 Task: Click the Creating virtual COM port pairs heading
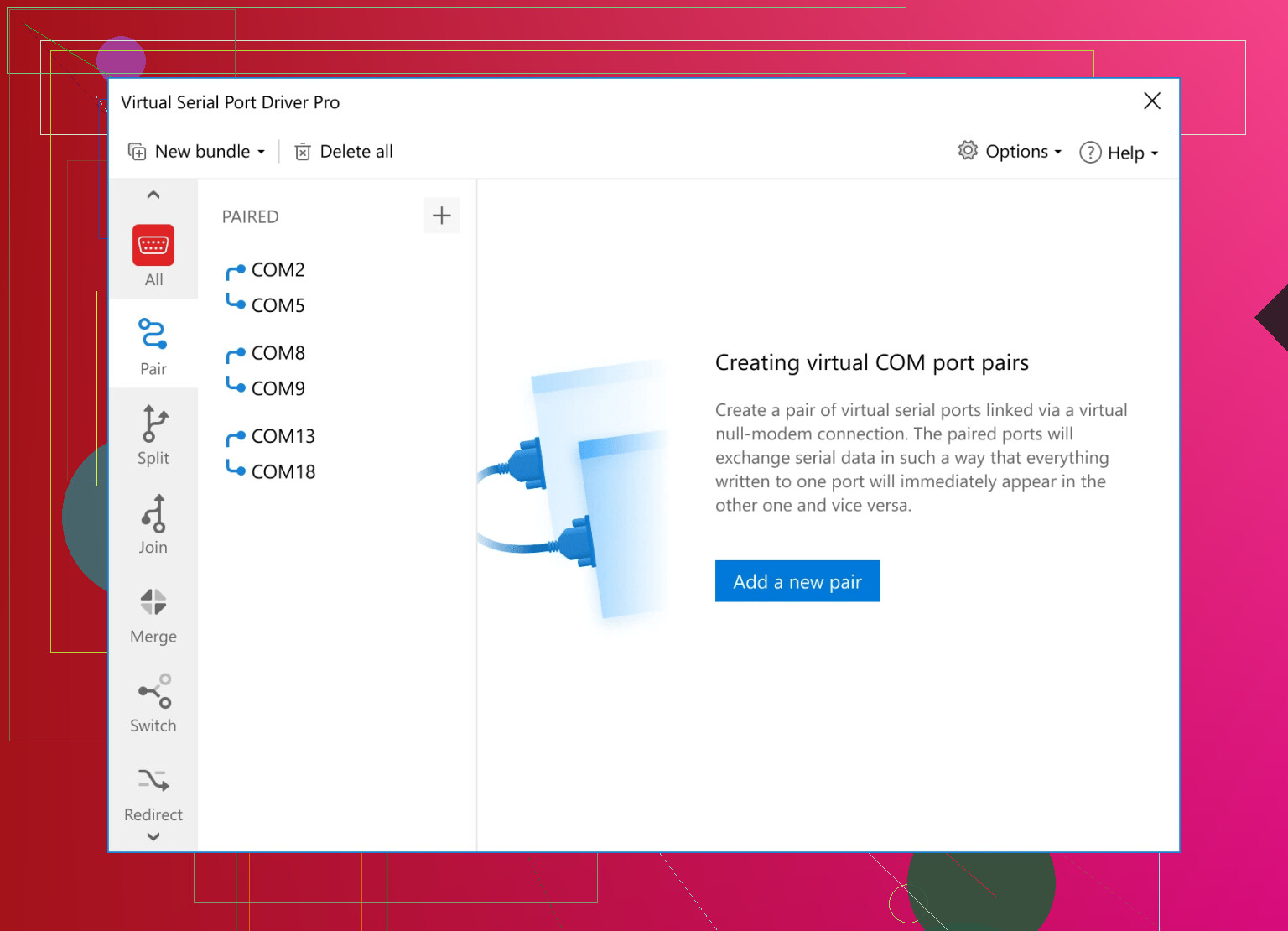tap(872, 363)
